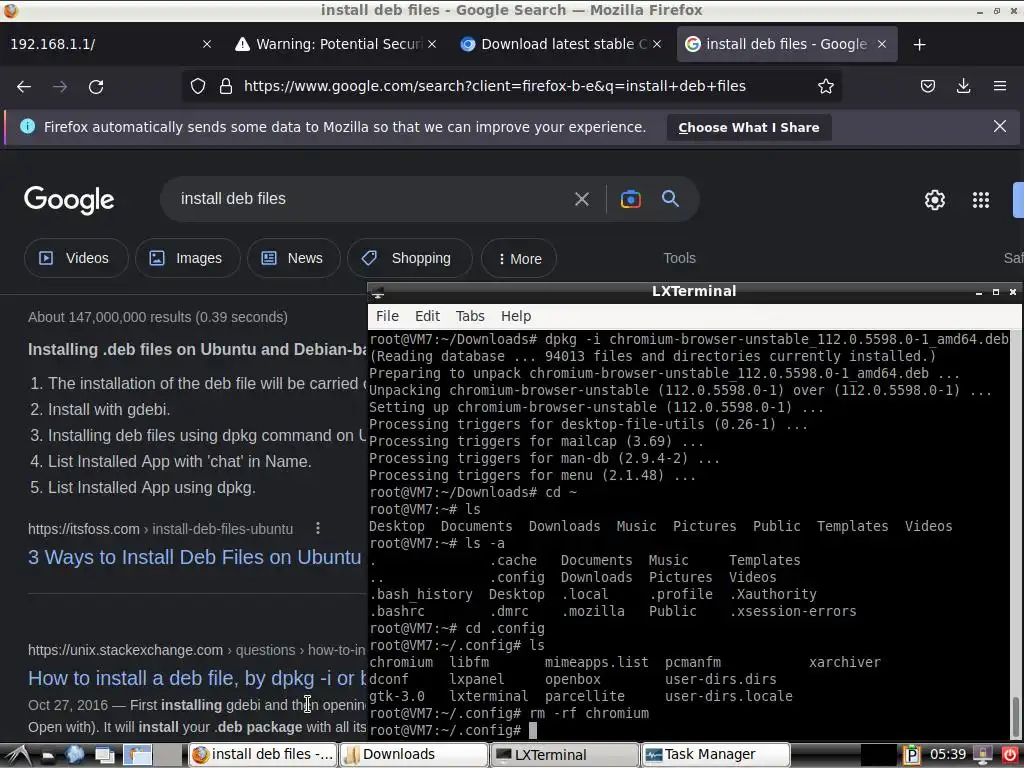
Task: Launch web browser from panel globe icon
Action: 74,754
